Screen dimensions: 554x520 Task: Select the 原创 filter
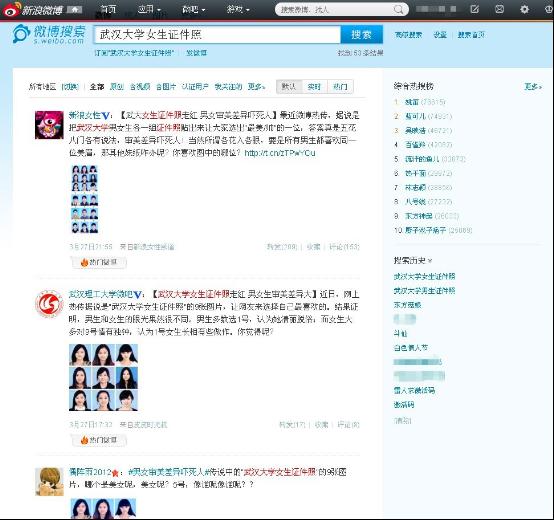point(117,87)
